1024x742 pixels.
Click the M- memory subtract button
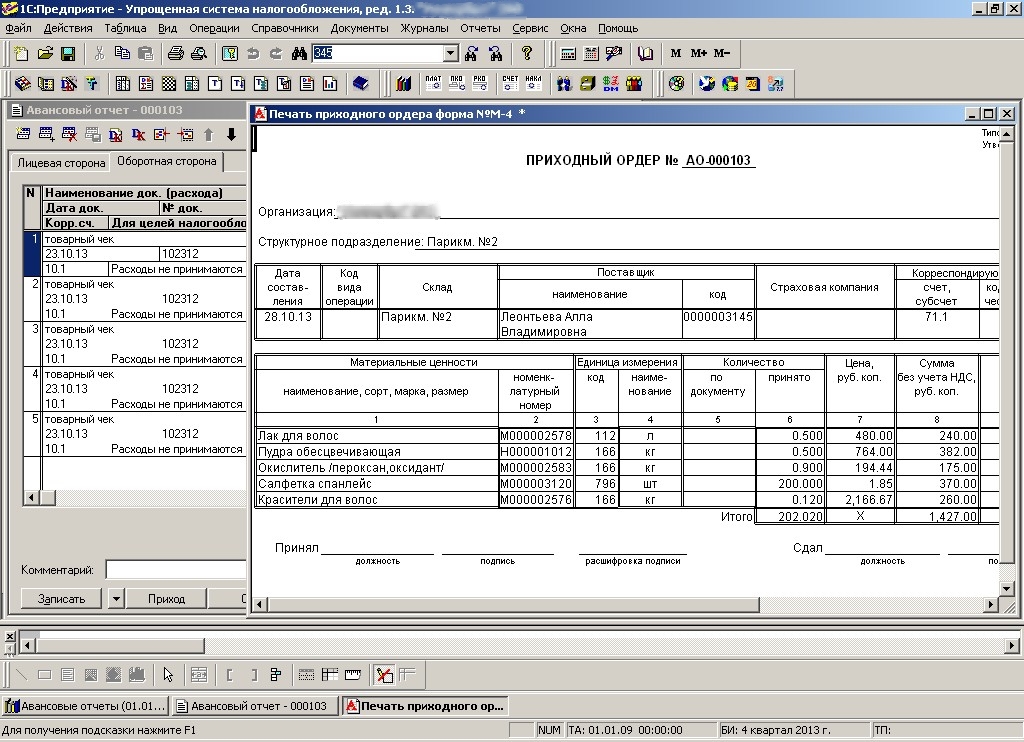(722, 54)
